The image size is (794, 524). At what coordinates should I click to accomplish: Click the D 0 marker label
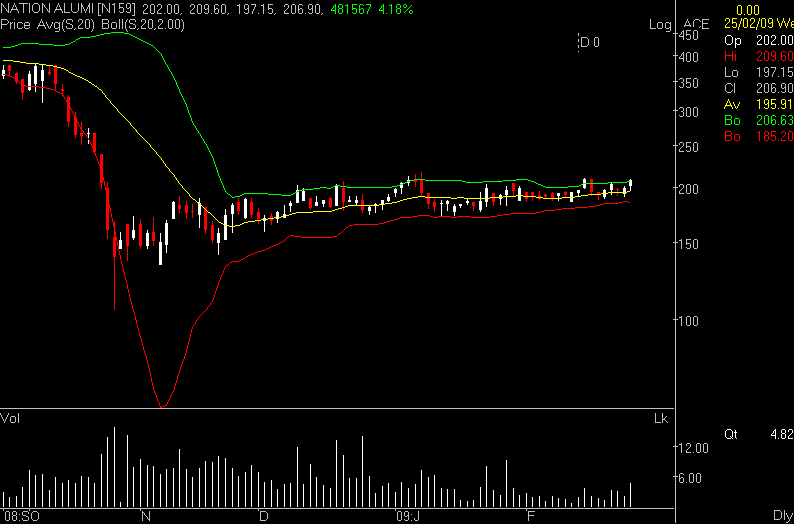(x=589, y=42)
